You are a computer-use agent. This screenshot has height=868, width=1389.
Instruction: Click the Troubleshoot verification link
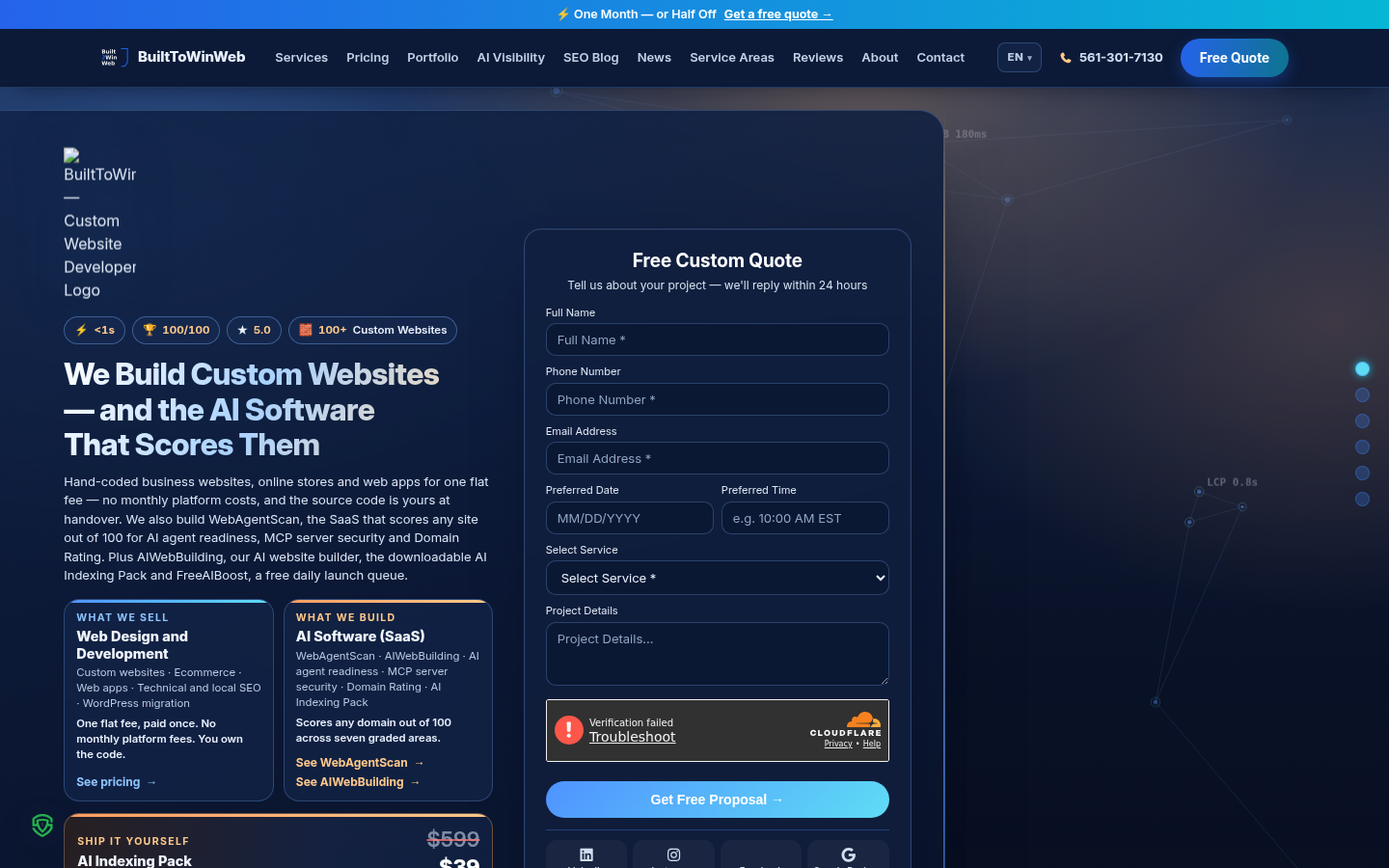point(633,737)
